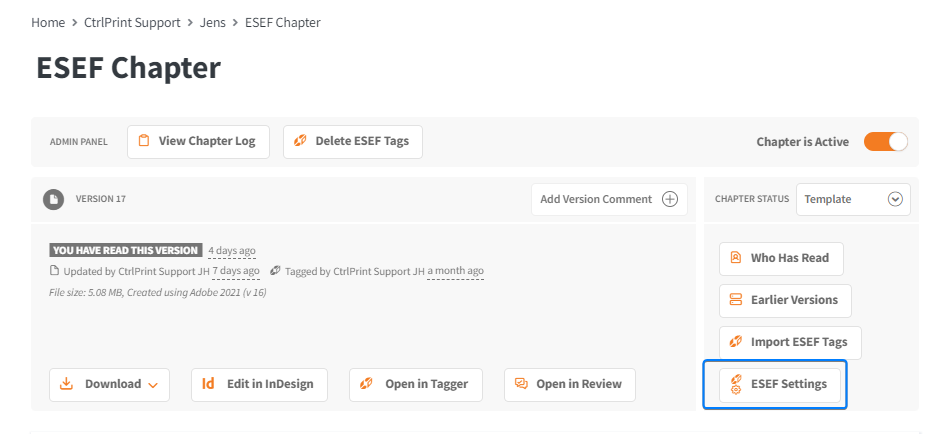The width and height of the screenshot is (939, 434).
Task: Click the InDesign Id icon
Action: (208, 384)
